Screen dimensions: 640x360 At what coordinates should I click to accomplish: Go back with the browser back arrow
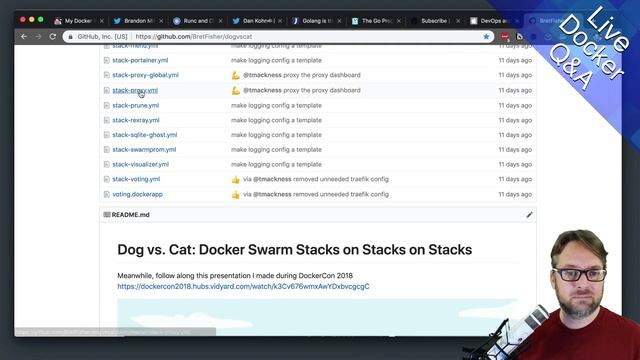(x=24, y=36)
